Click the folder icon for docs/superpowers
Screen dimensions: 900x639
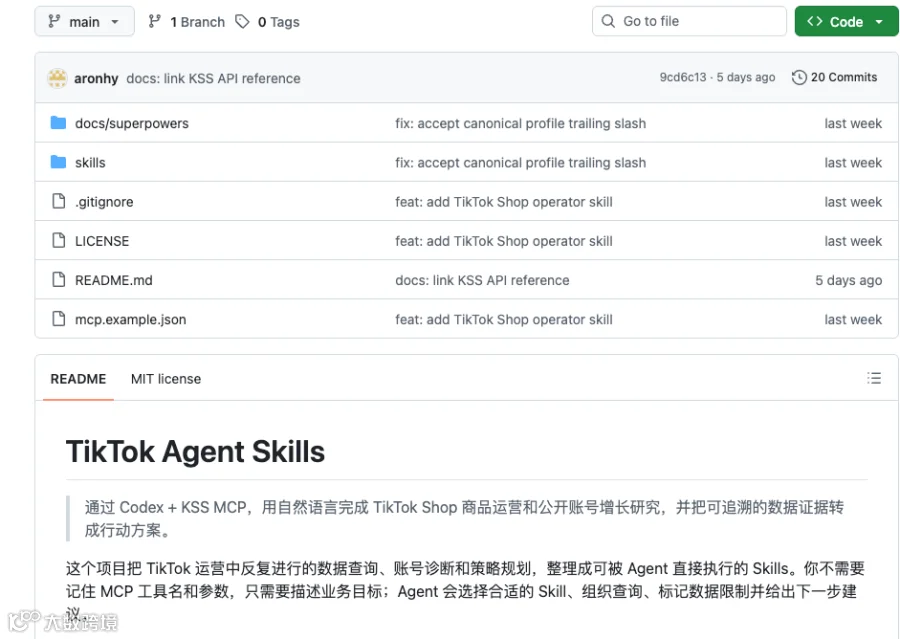58,123
